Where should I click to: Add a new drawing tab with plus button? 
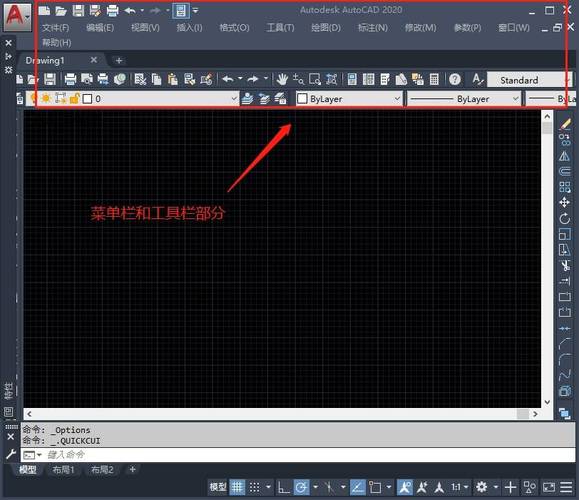pyautogui.click(x=119, y=60)
